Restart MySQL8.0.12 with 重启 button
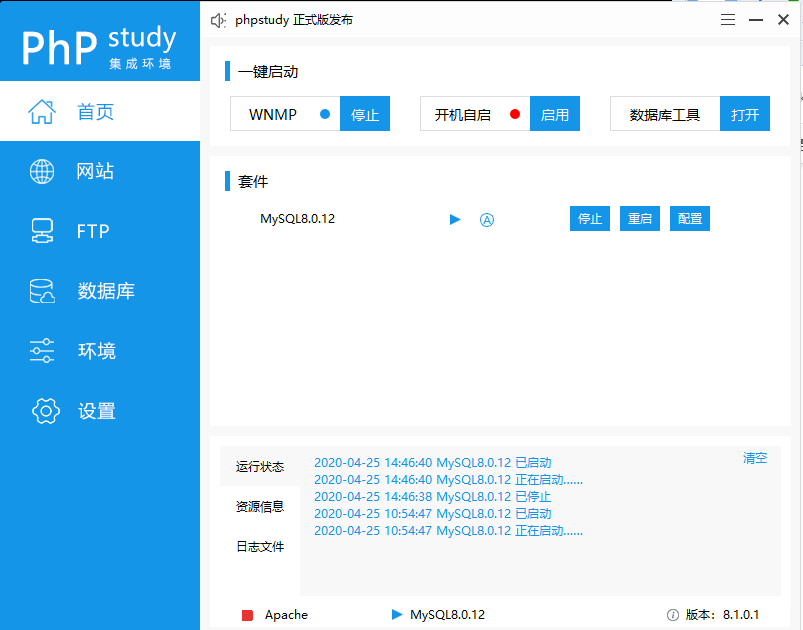 point(640,219)
